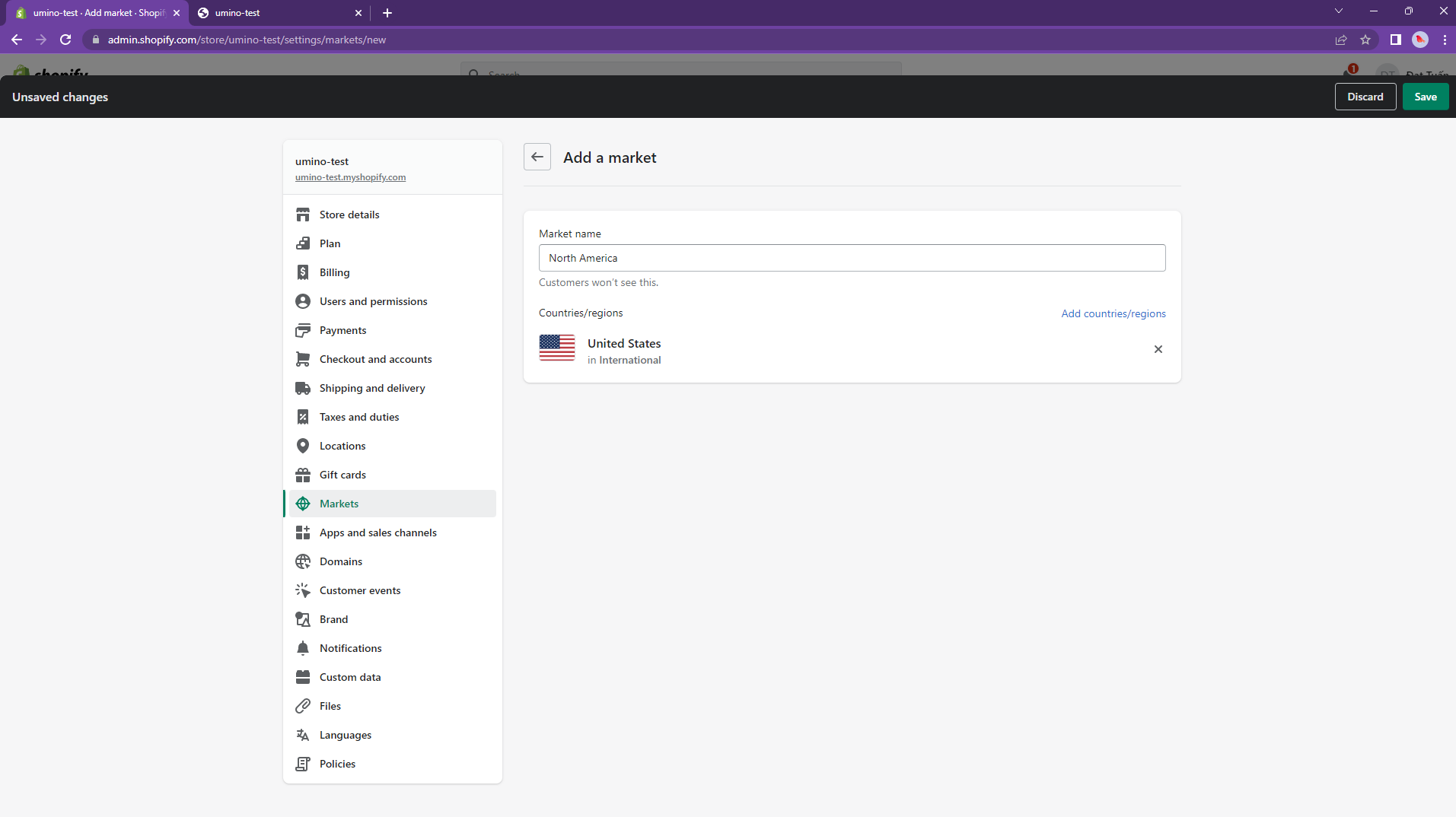
Task: Open Store details settings
Action: click(393, 215)
